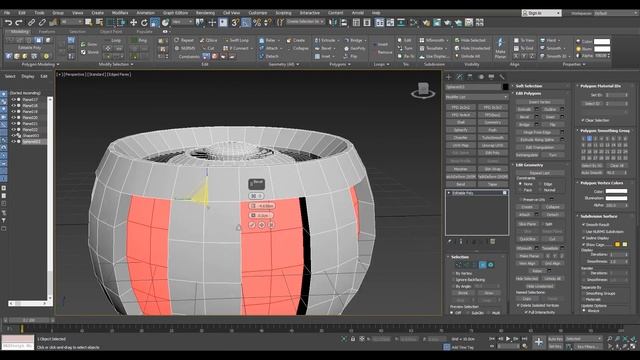Image resolution: width=640 pixels, height=360 pixels.
Task: Toggle Use NURMS Subdivision checkbox
Action: 584,231
